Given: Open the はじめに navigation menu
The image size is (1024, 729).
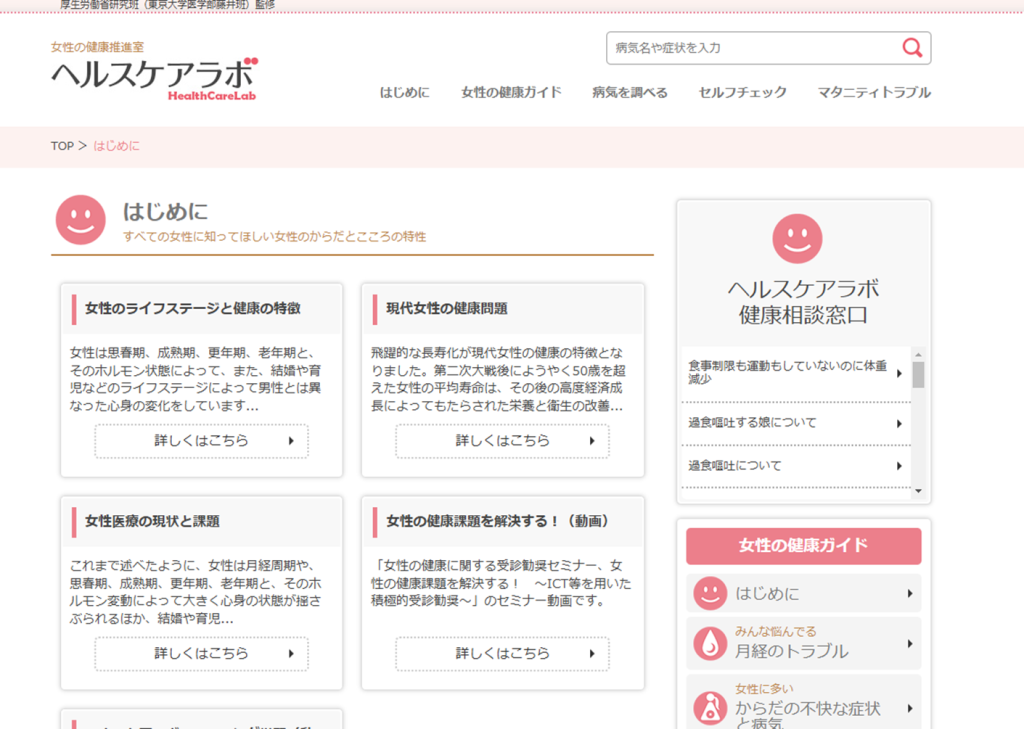Looking at the screenshot, I should [x=404, y=92].
